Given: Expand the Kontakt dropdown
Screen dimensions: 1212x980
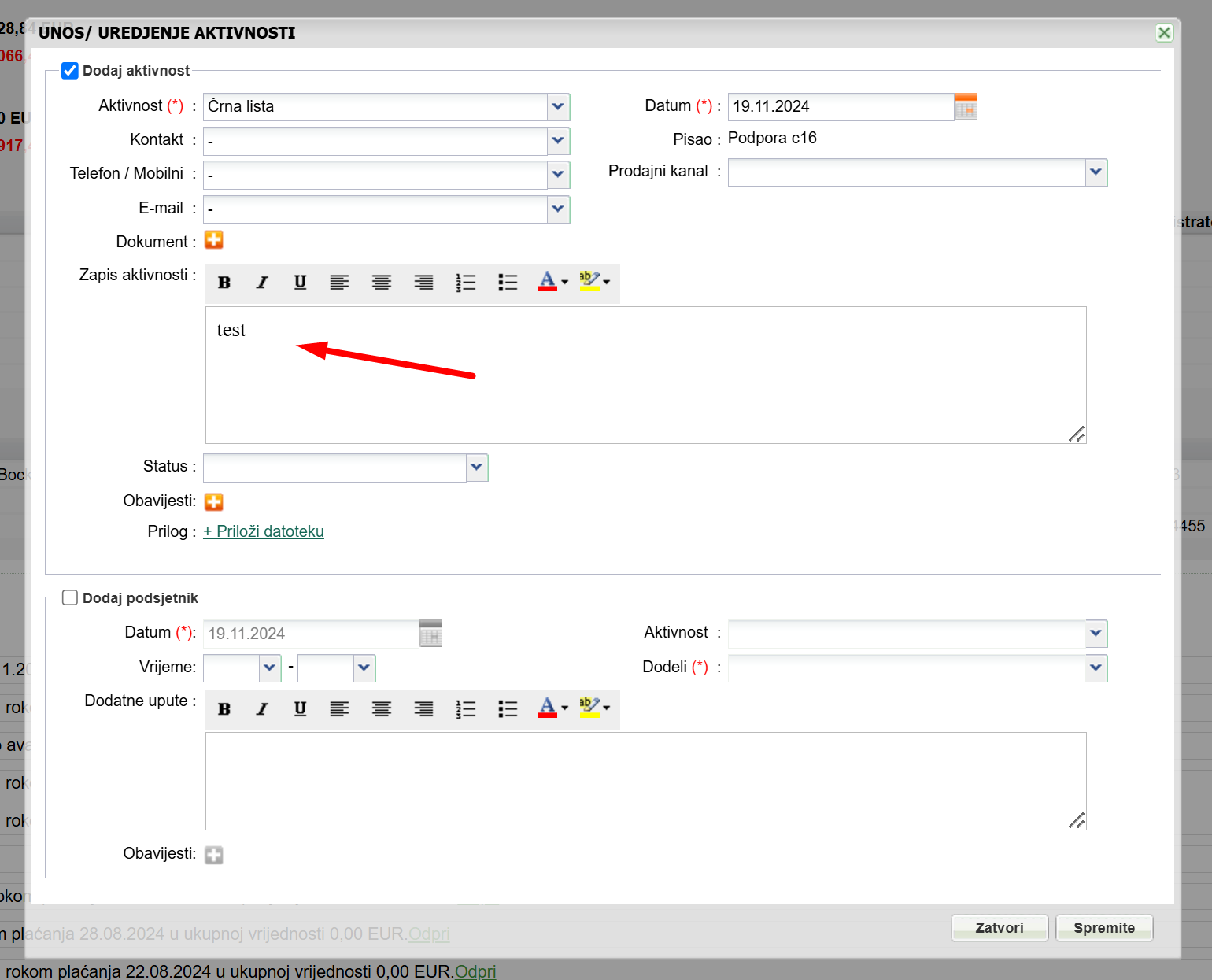Looking at the screenshot, I should [558, 141].
